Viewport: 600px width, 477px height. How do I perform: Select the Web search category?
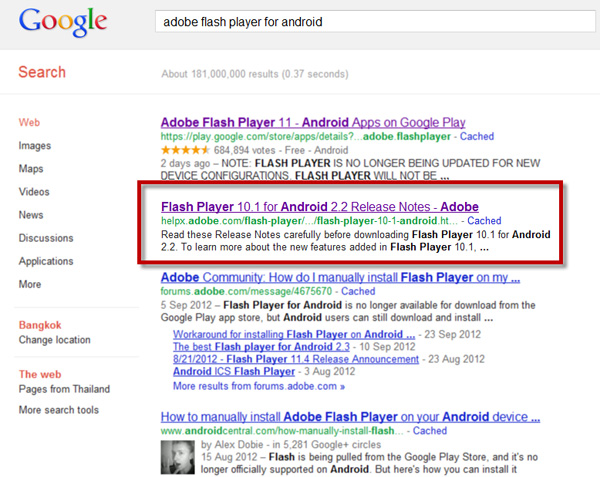click(x=29, y=122)
